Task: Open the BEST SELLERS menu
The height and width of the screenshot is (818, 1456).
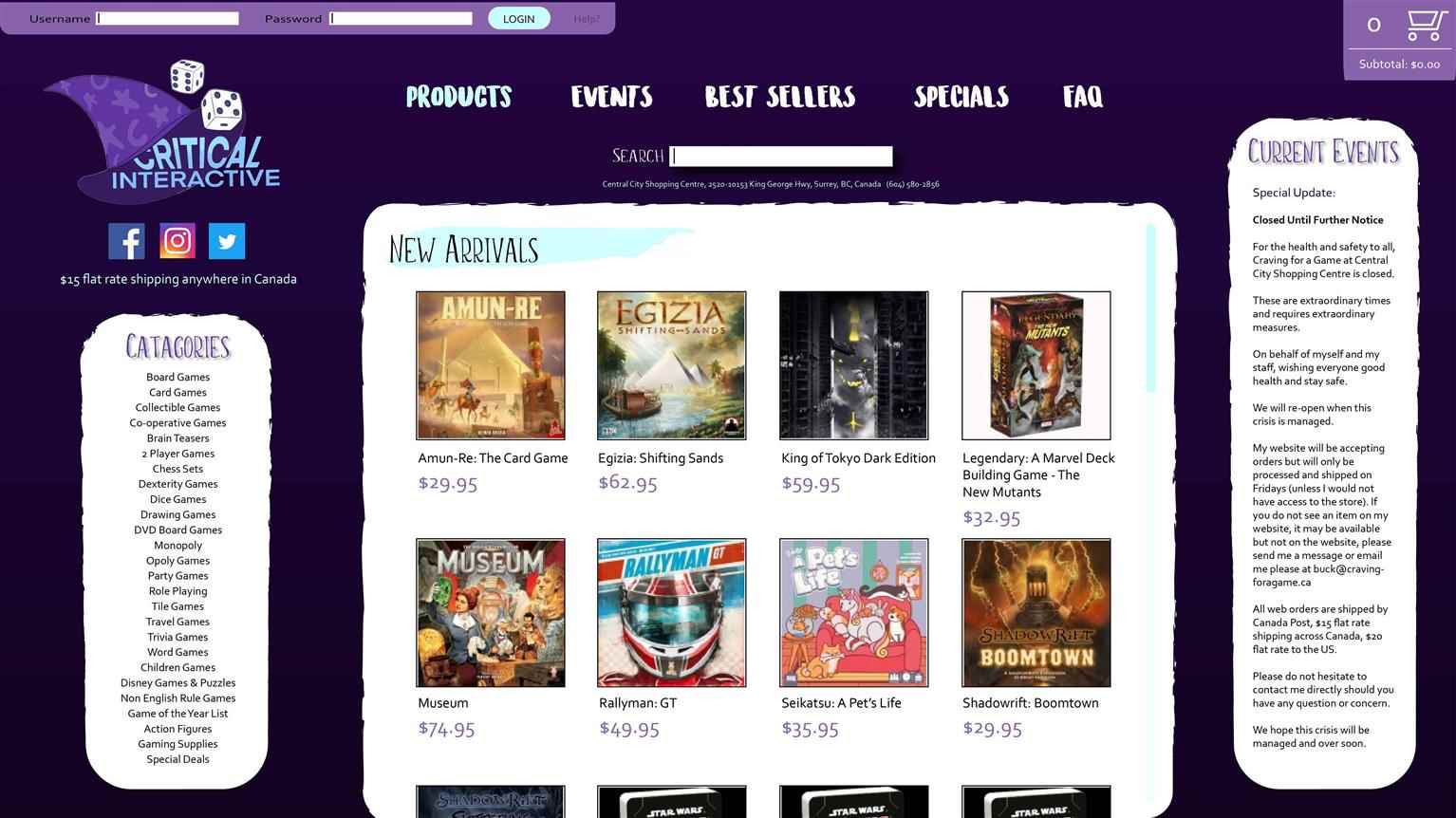Action: pos(780,97)
